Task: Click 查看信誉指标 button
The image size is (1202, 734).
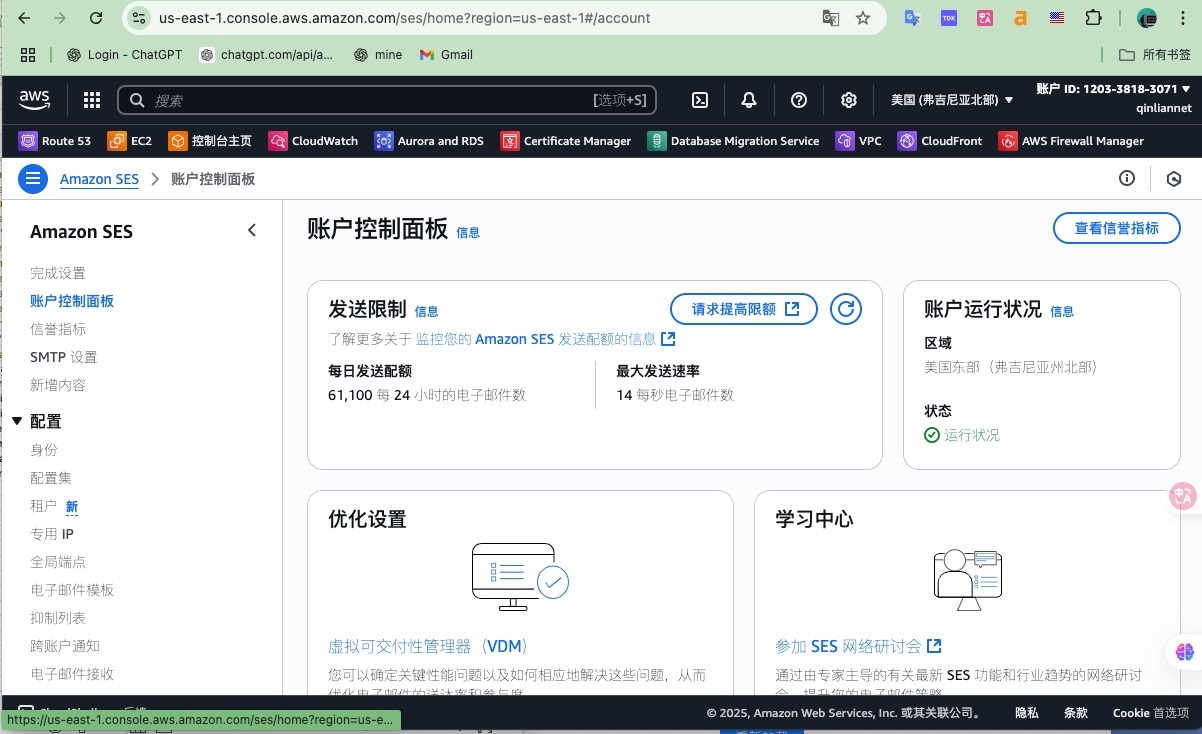Action: pos(1117,228)
